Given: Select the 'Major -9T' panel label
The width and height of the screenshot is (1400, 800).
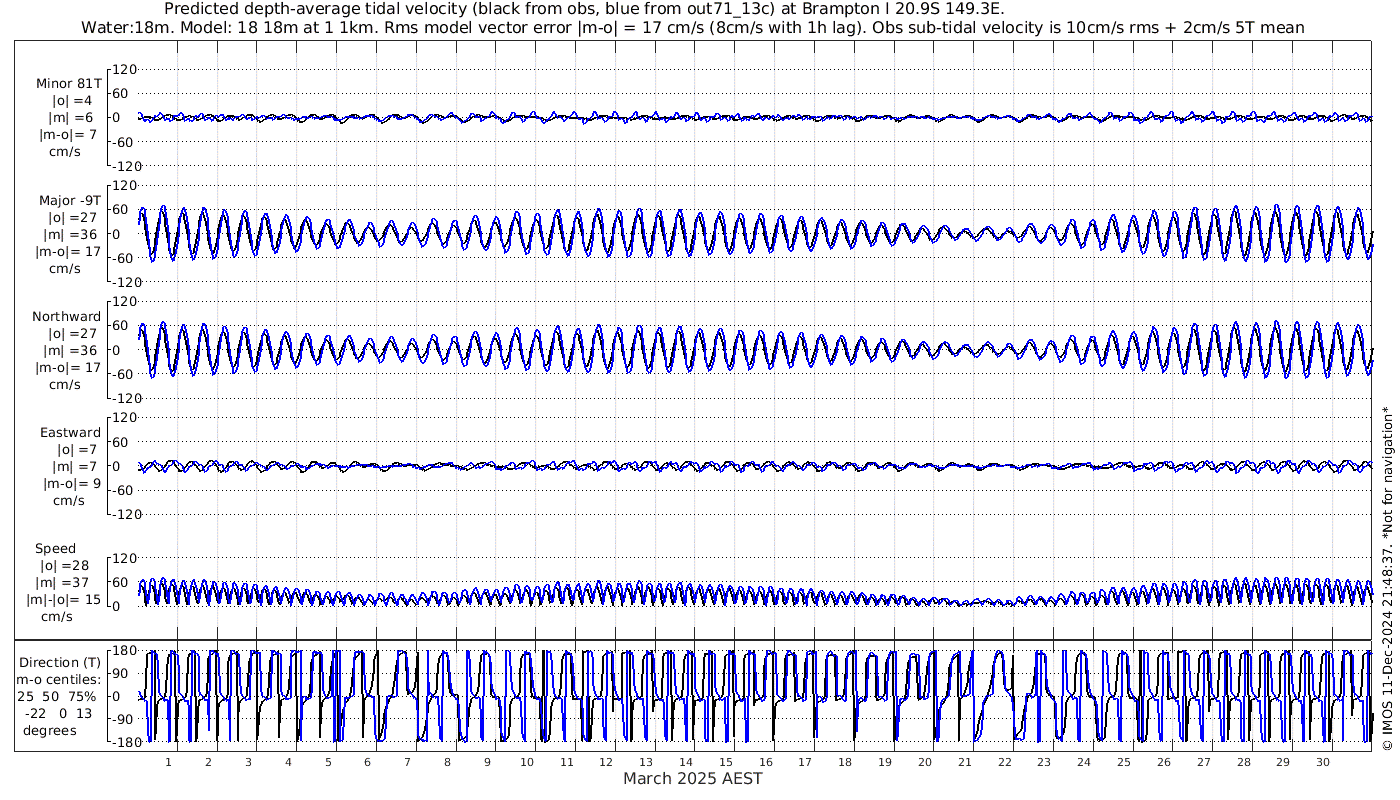Looking at the screenshot, I should [68, 201].
